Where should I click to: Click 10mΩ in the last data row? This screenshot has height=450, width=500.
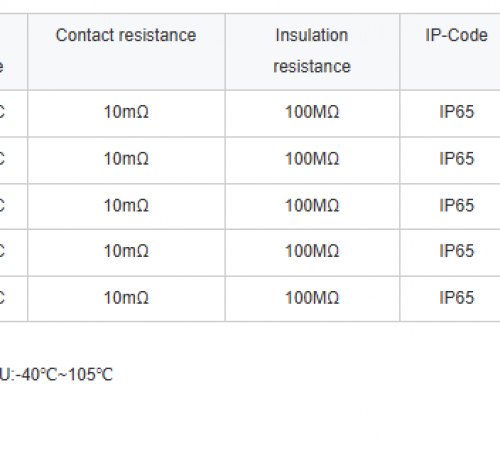pos(126,298)
